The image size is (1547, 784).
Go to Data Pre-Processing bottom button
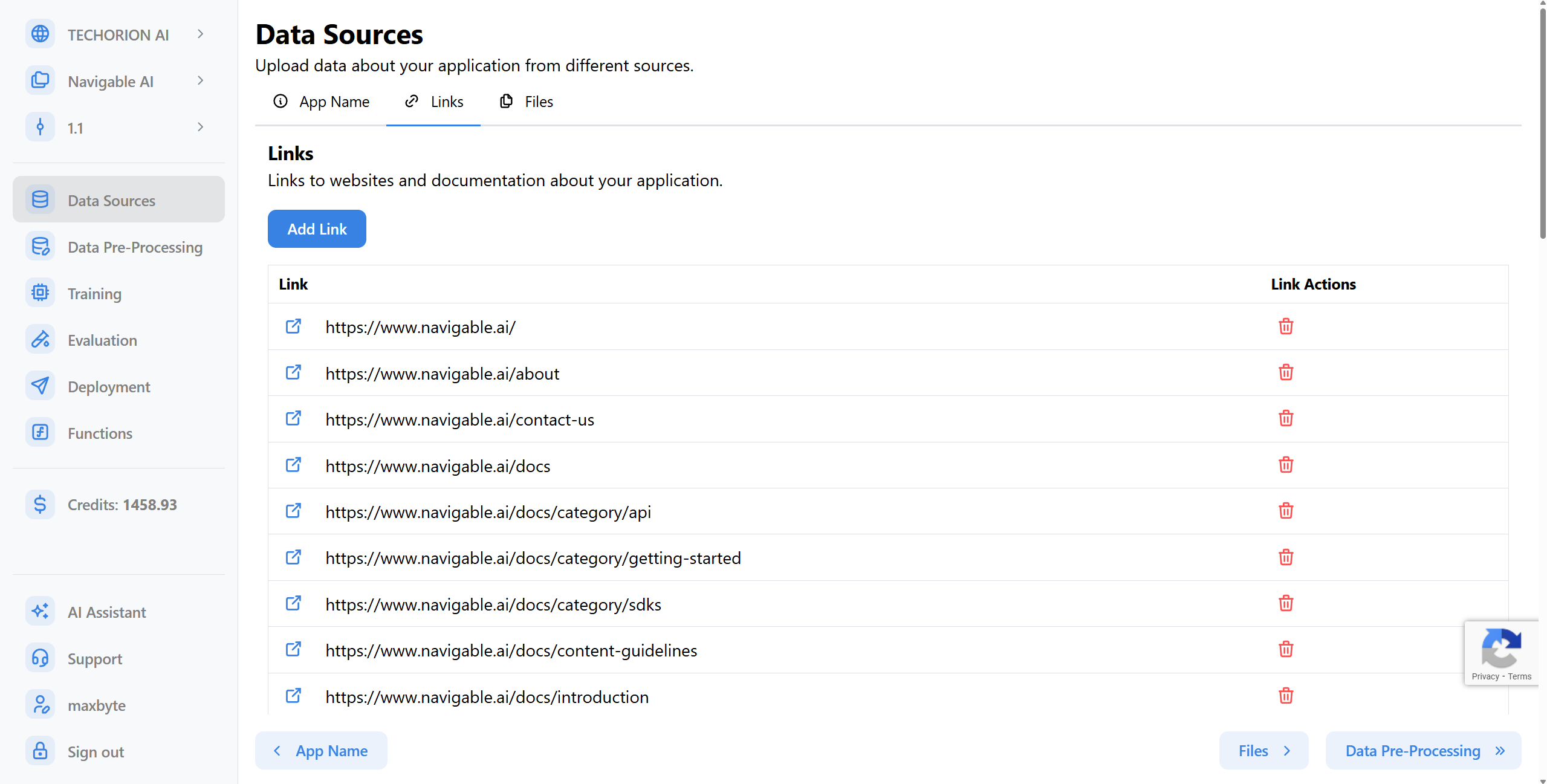point(1423,751)
